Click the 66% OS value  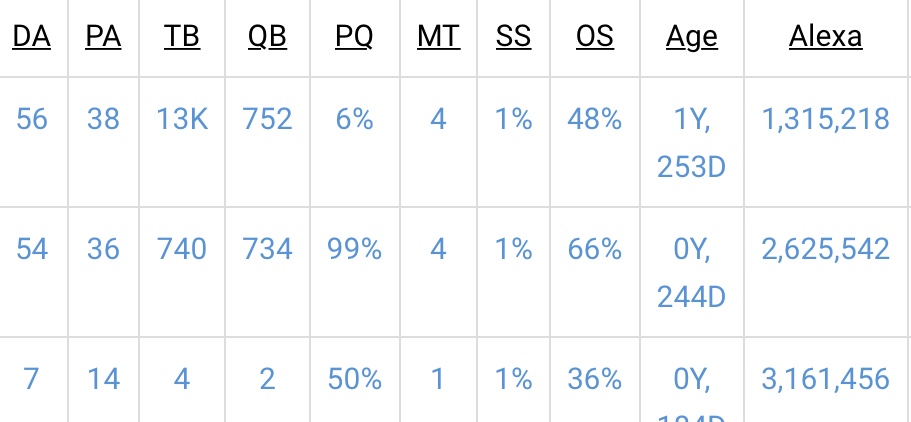[595, 249]
